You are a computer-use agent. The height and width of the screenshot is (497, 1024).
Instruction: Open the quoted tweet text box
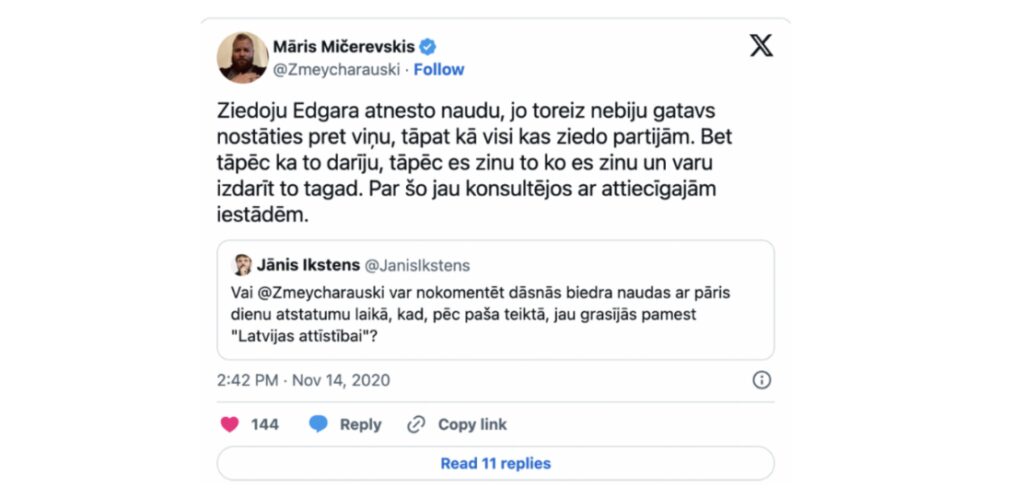496,300
